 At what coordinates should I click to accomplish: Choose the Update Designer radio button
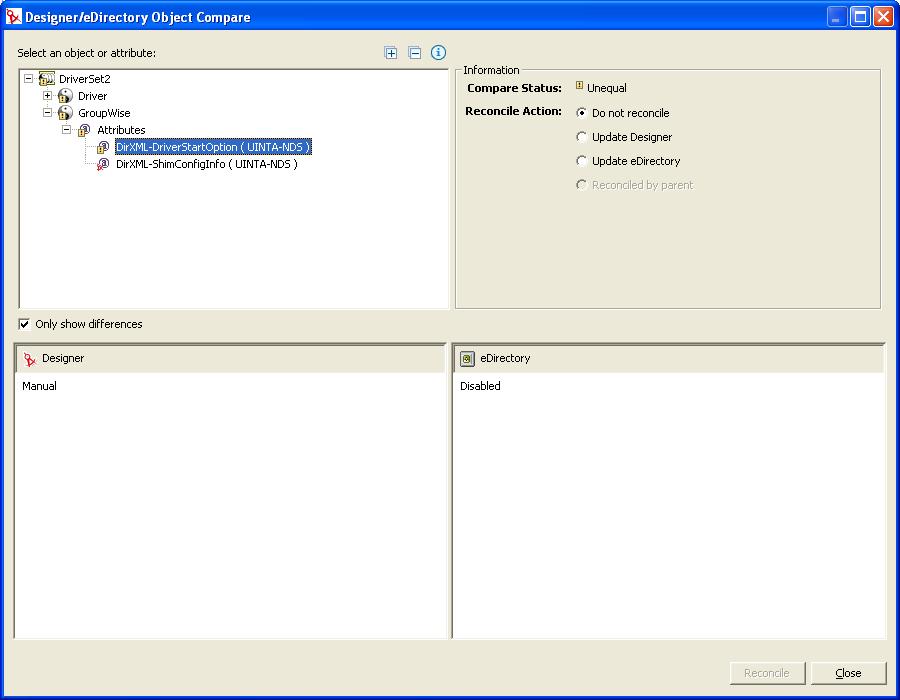click(x=581, y=137)
